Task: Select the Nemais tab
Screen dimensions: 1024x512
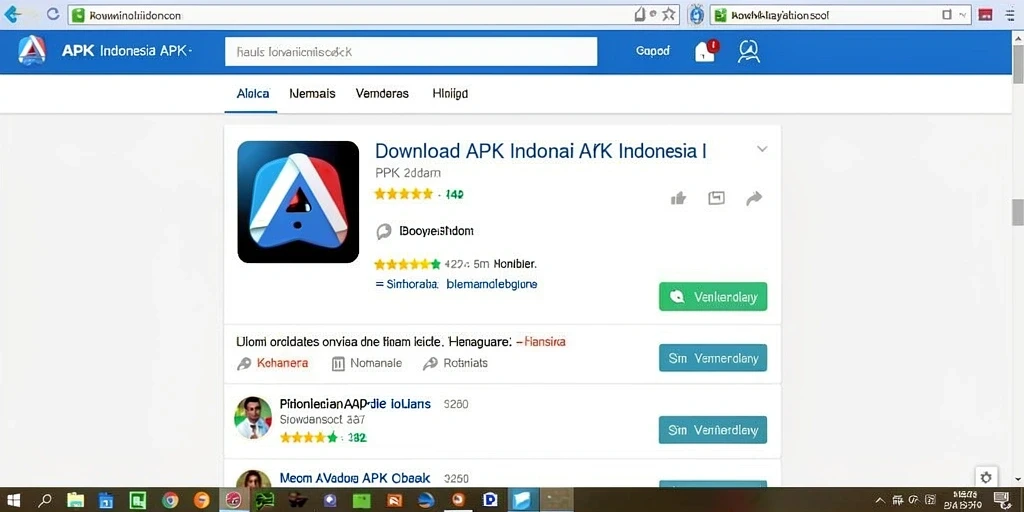Action: [312, 93]
